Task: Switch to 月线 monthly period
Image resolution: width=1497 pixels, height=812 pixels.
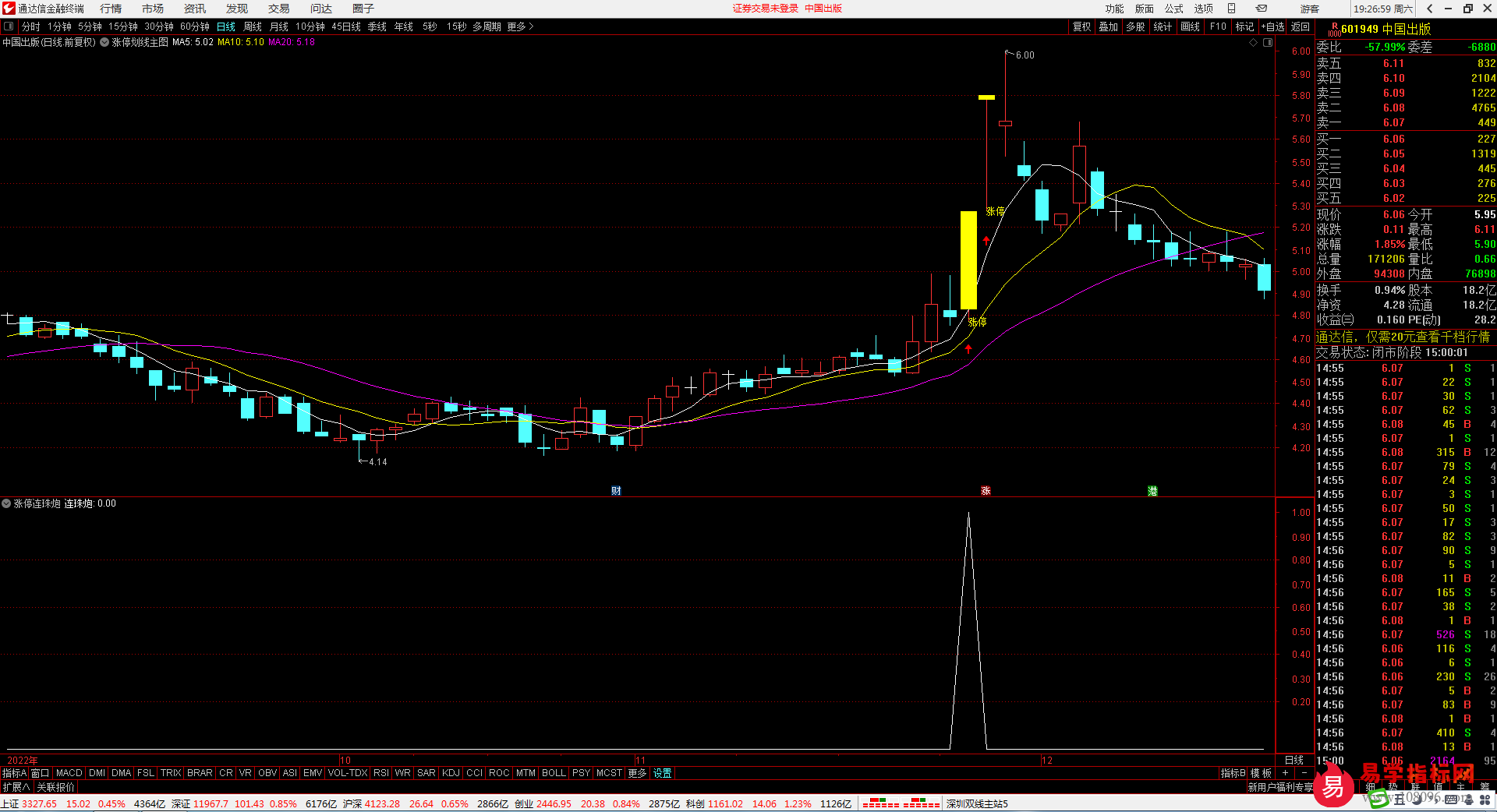Action: point(279,26)
